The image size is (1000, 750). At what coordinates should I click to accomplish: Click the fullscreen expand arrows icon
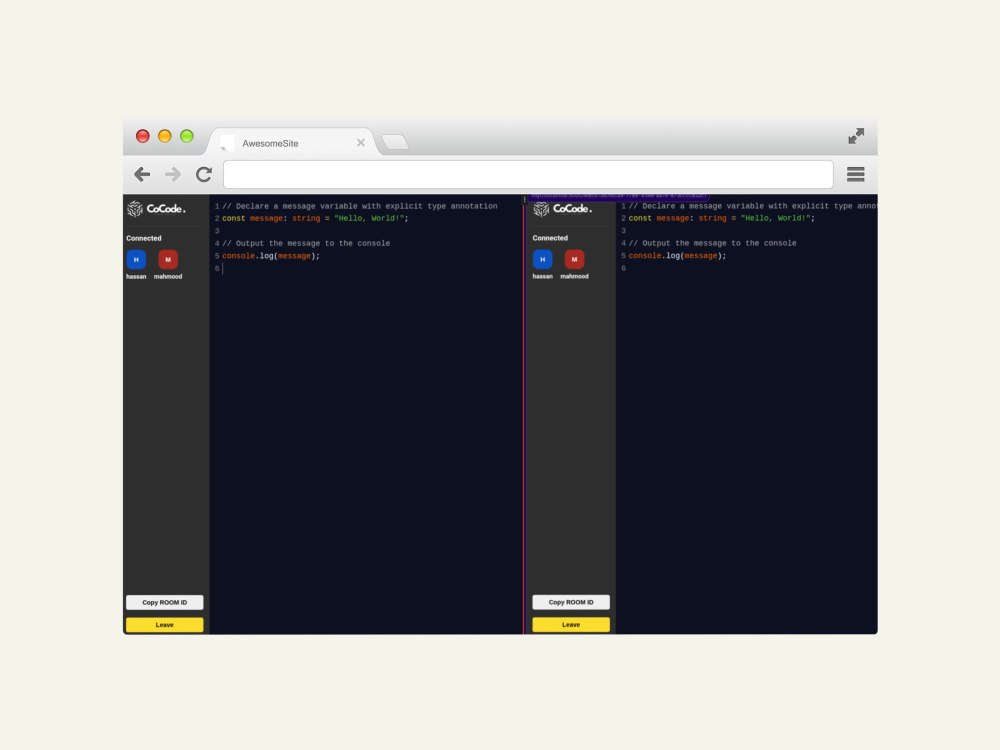click(x=856, y=136)
